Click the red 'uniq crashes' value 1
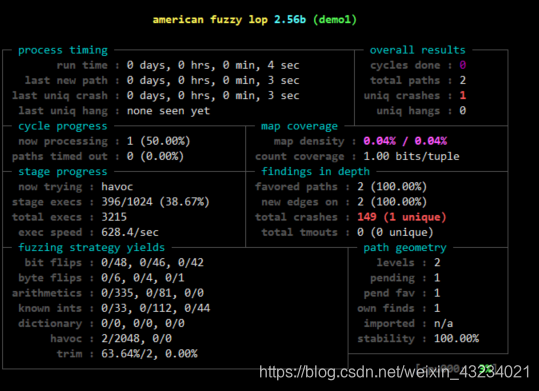The image size is (539, 391). [x=463, y=96]
